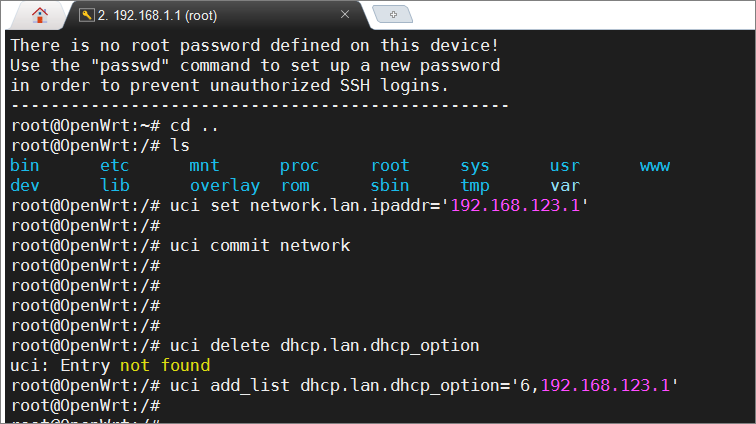
Task: Click the 'www' directory in ls output
Action: [x=655, y=165]
